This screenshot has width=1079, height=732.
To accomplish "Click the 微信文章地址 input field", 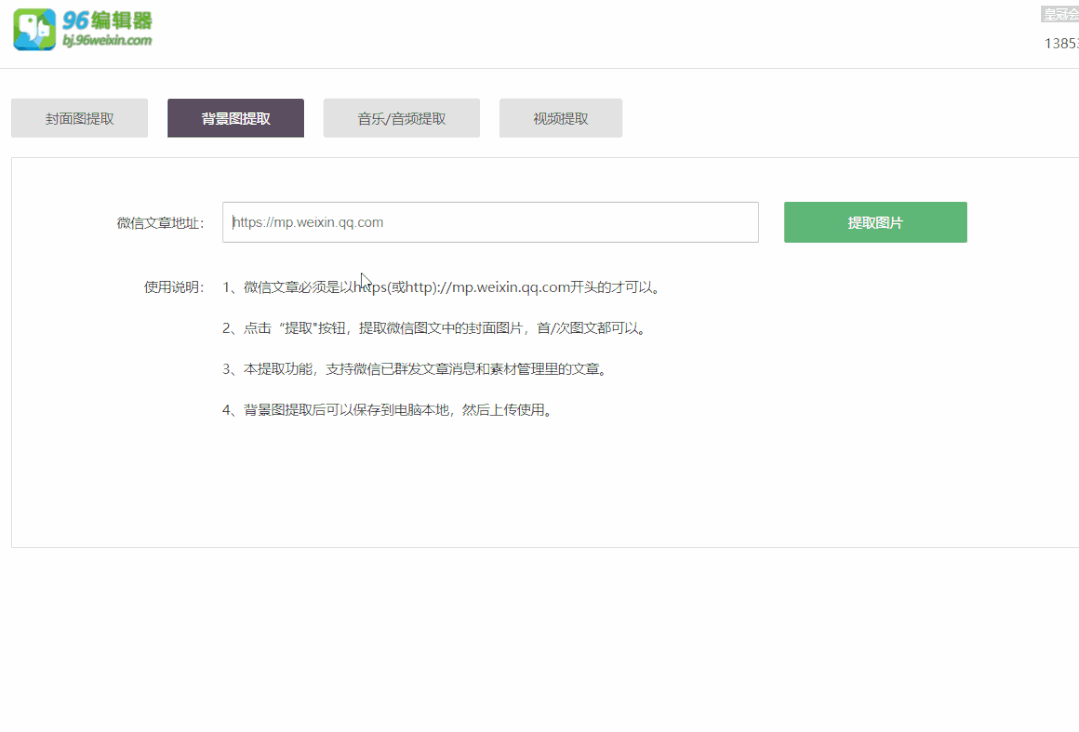I will point(490,222).
